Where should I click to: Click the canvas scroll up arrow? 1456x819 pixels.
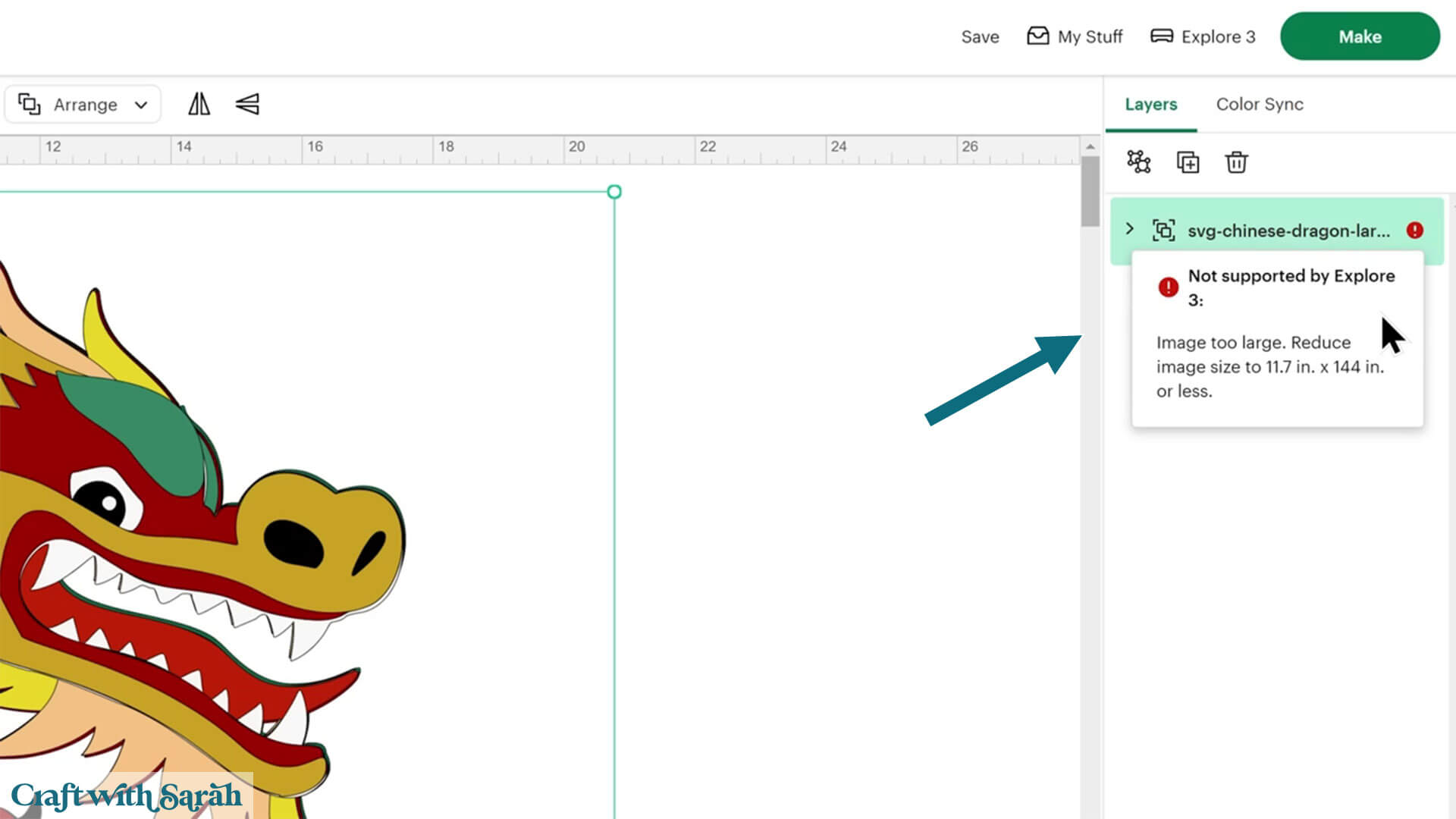point(1090,146)
